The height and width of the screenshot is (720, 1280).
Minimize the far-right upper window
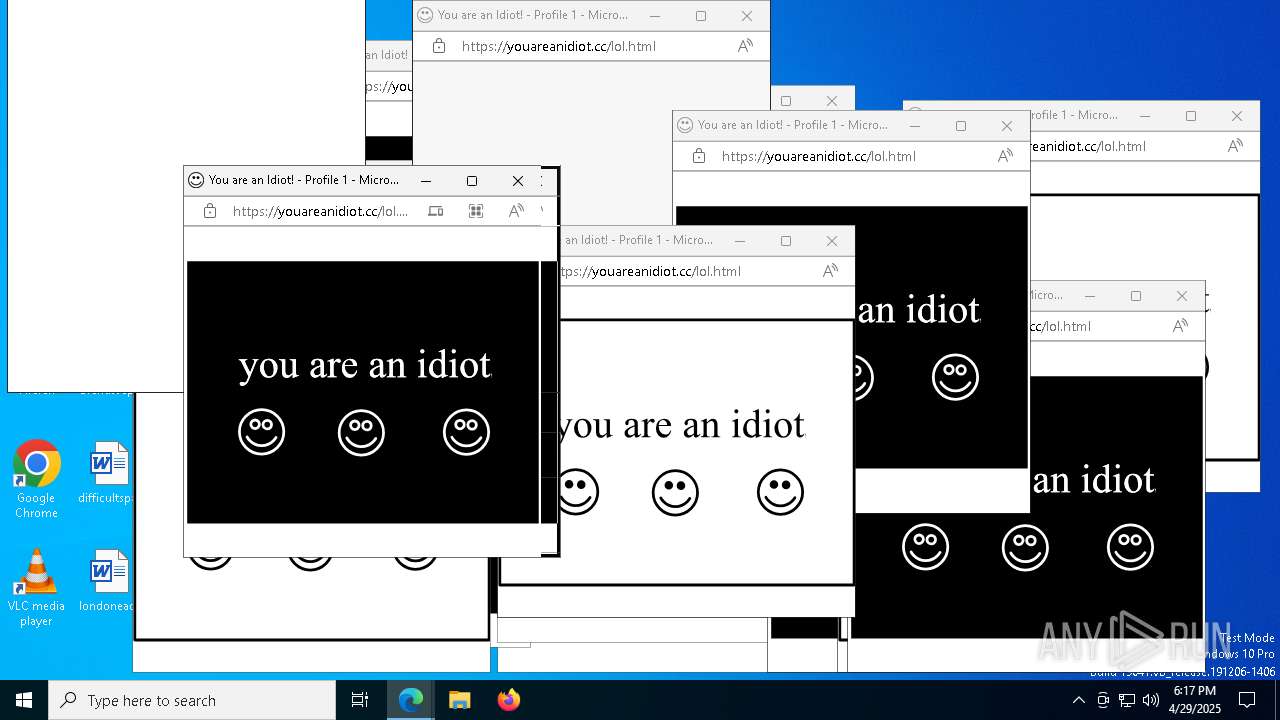point(1145,116)
